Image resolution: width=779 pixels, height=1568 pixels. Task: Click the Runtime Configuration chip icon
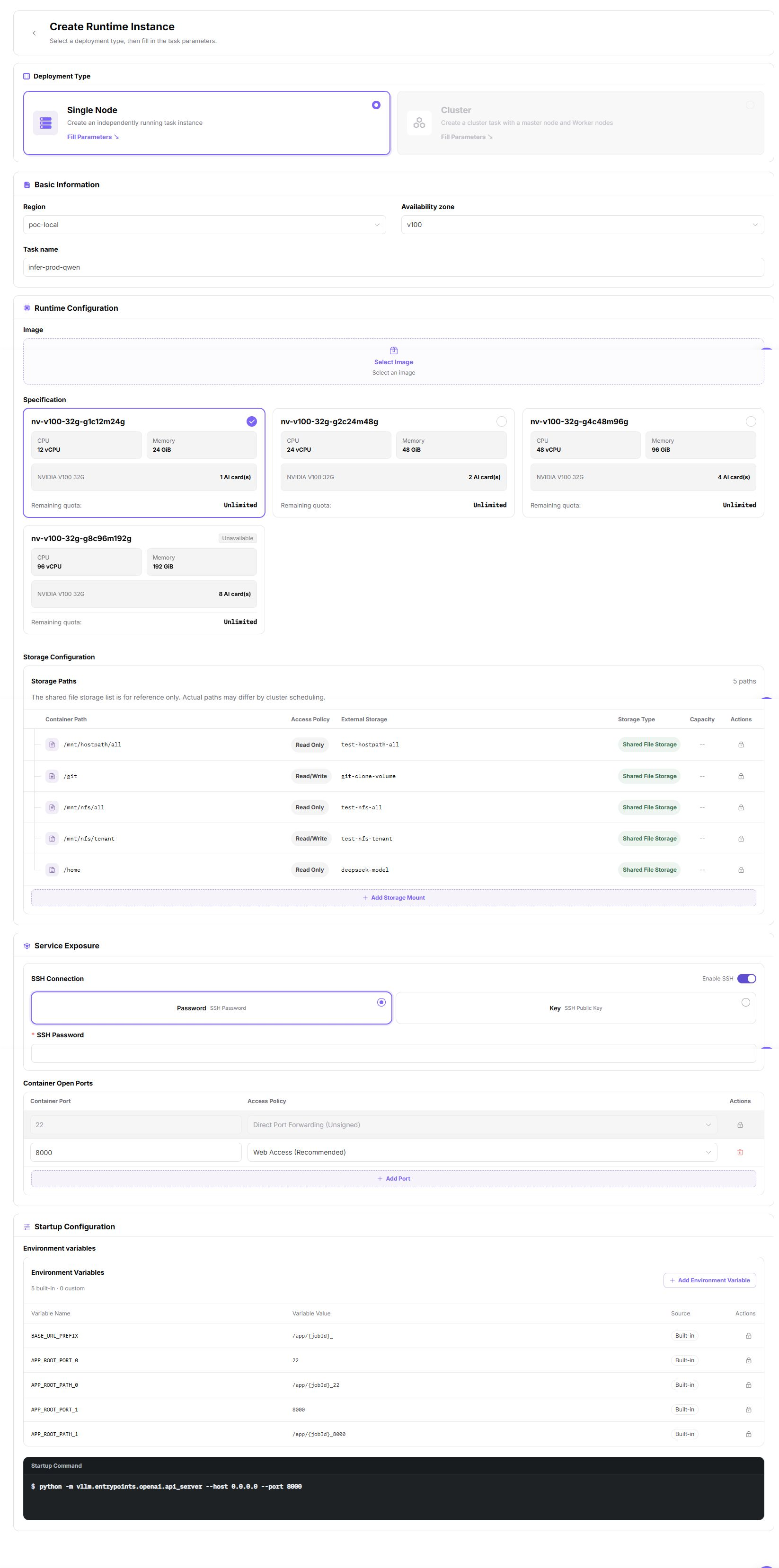click(x=27, y=308)
